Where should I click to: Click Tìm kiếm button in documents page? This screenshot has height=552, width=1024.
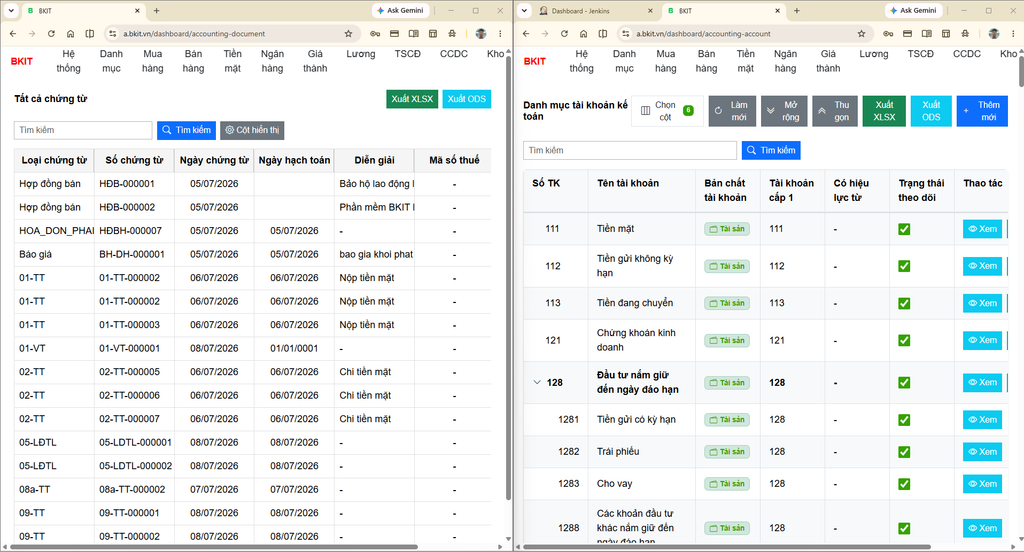[187, 130]
